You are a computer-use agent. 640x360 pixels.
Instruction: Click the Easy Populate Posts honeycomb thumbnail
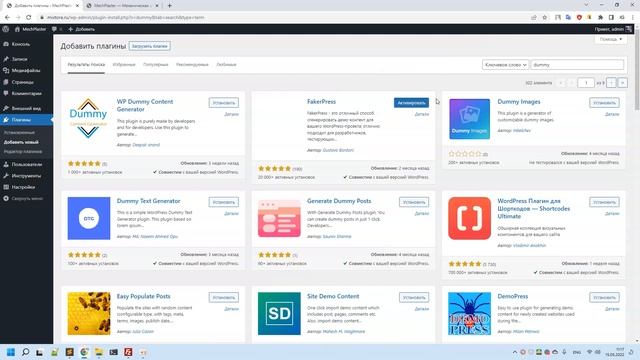(x=89, y=313)
